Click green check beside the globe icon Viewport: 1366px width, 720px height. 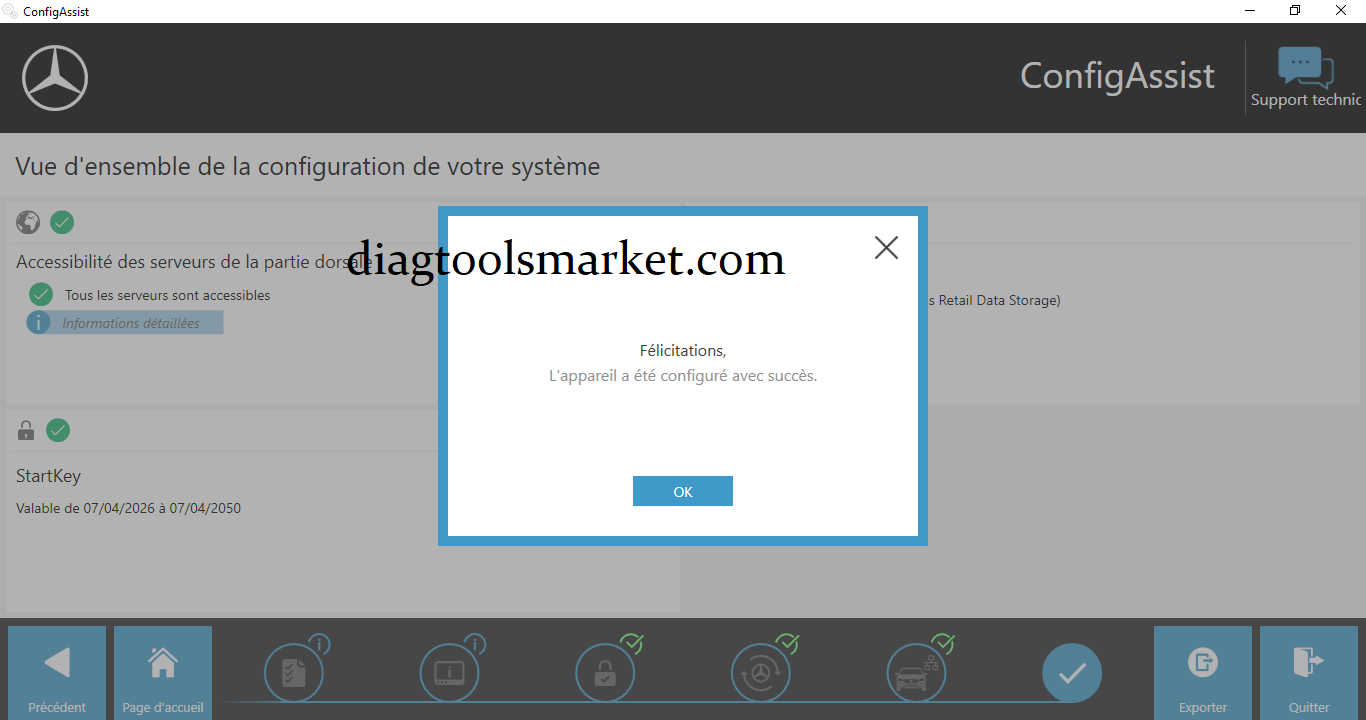(x=62, y=222)
